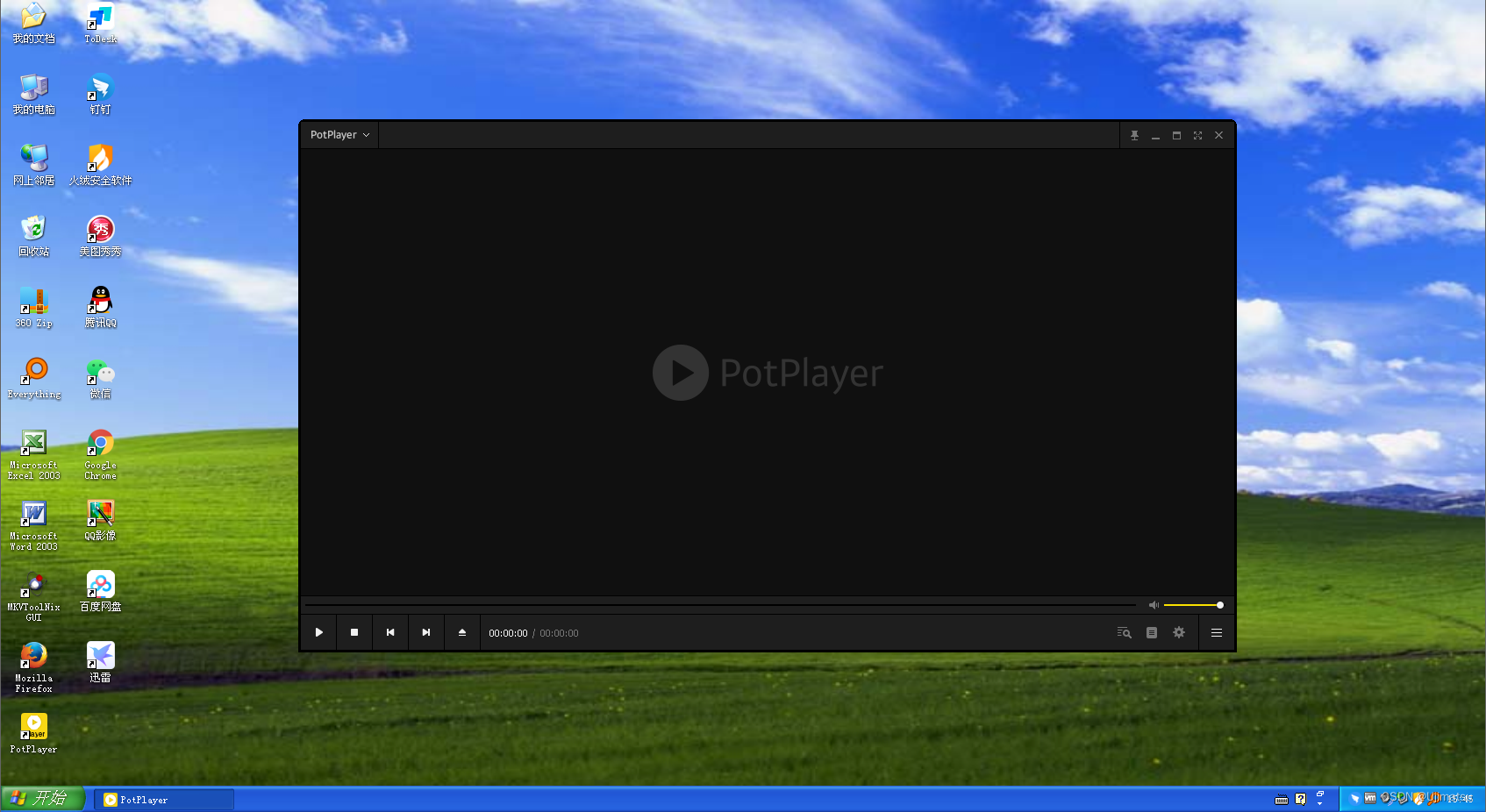Image resolution: width=1486 pixels, height=812 pixels.
Task: Restore the language bar with its restore icon
Action: click(1320, 794)
